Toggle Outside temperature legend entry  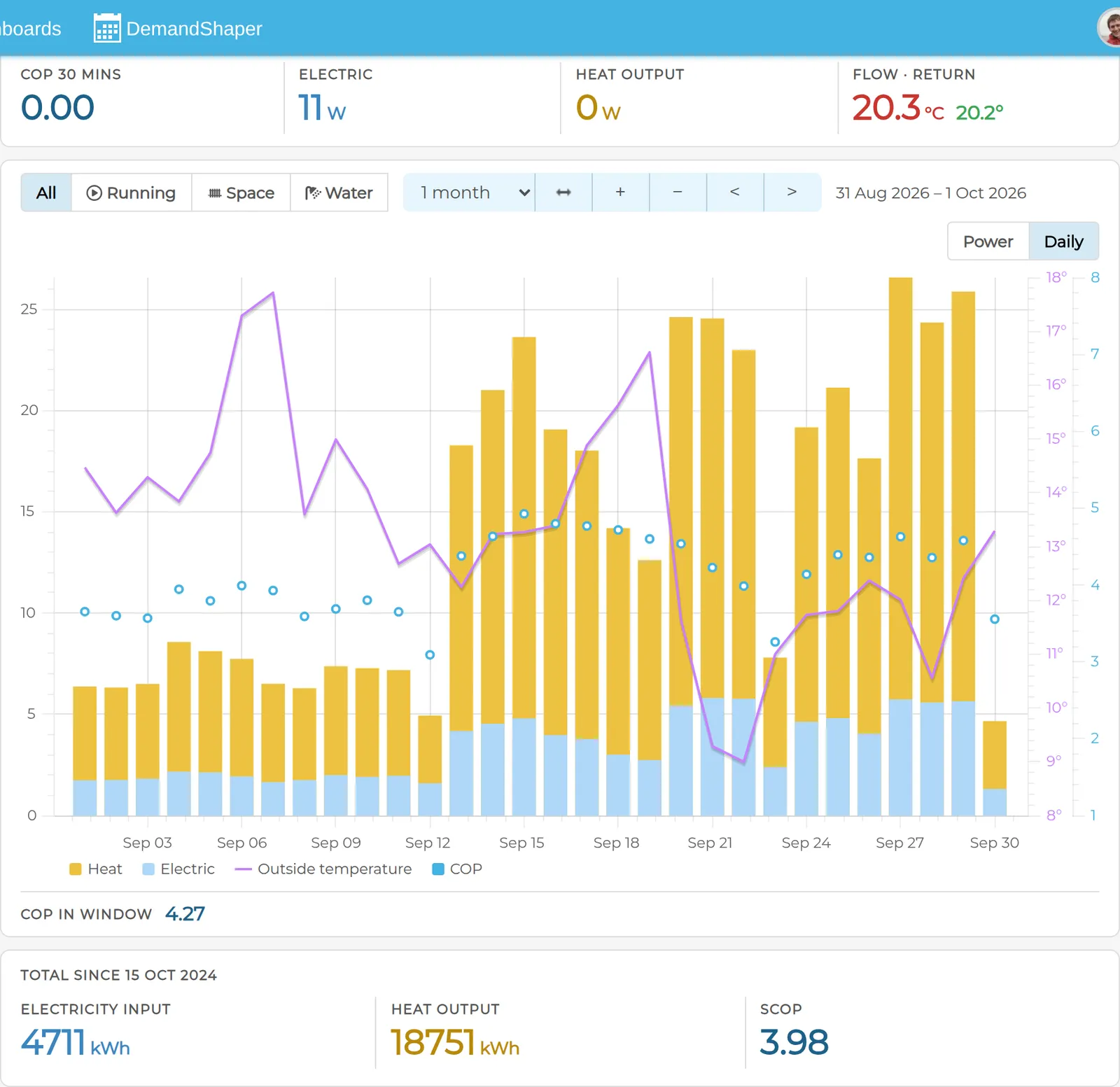[x=323, y=869]
